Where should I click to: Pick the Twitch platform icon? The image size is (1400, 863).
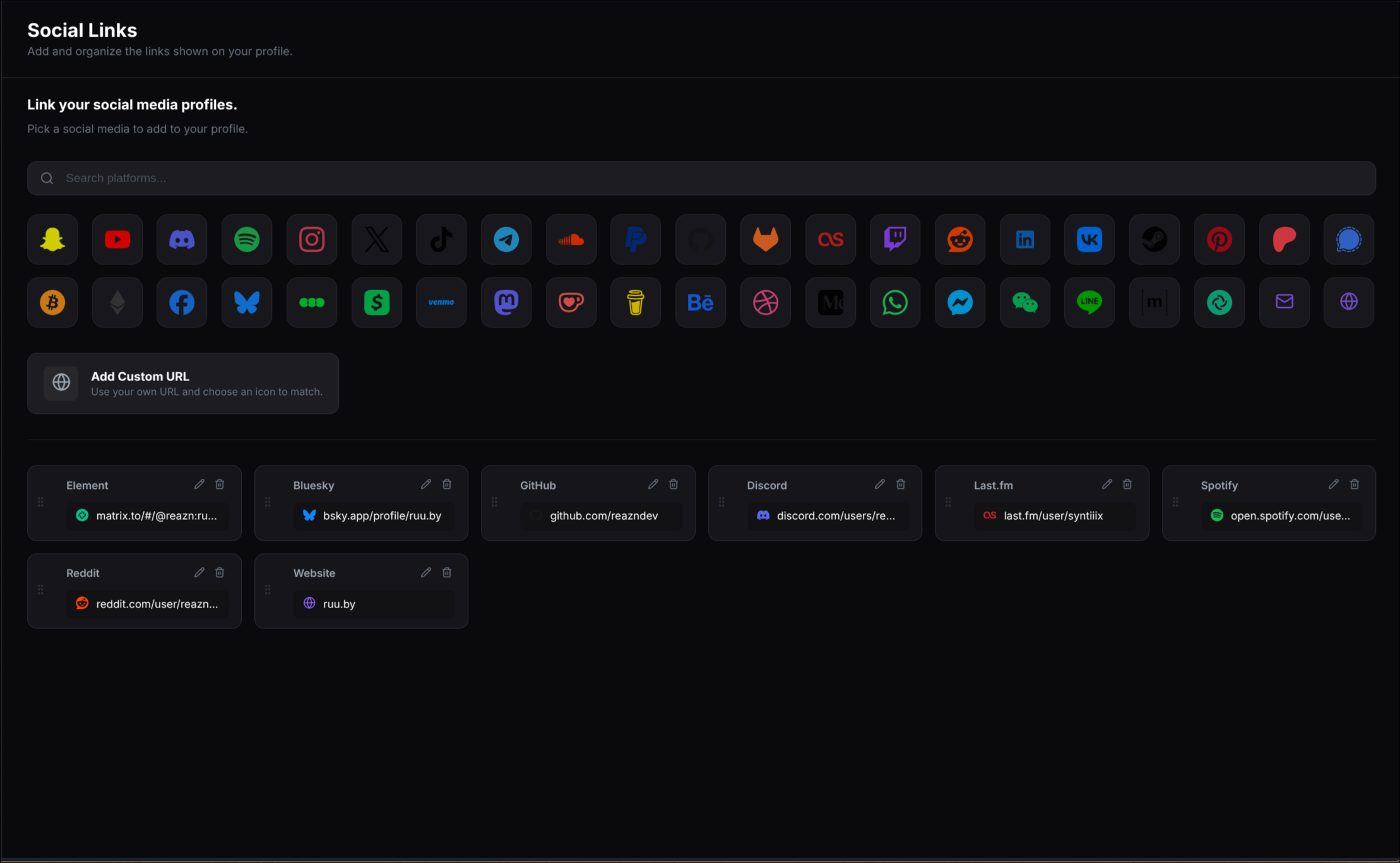coord(895,240)
